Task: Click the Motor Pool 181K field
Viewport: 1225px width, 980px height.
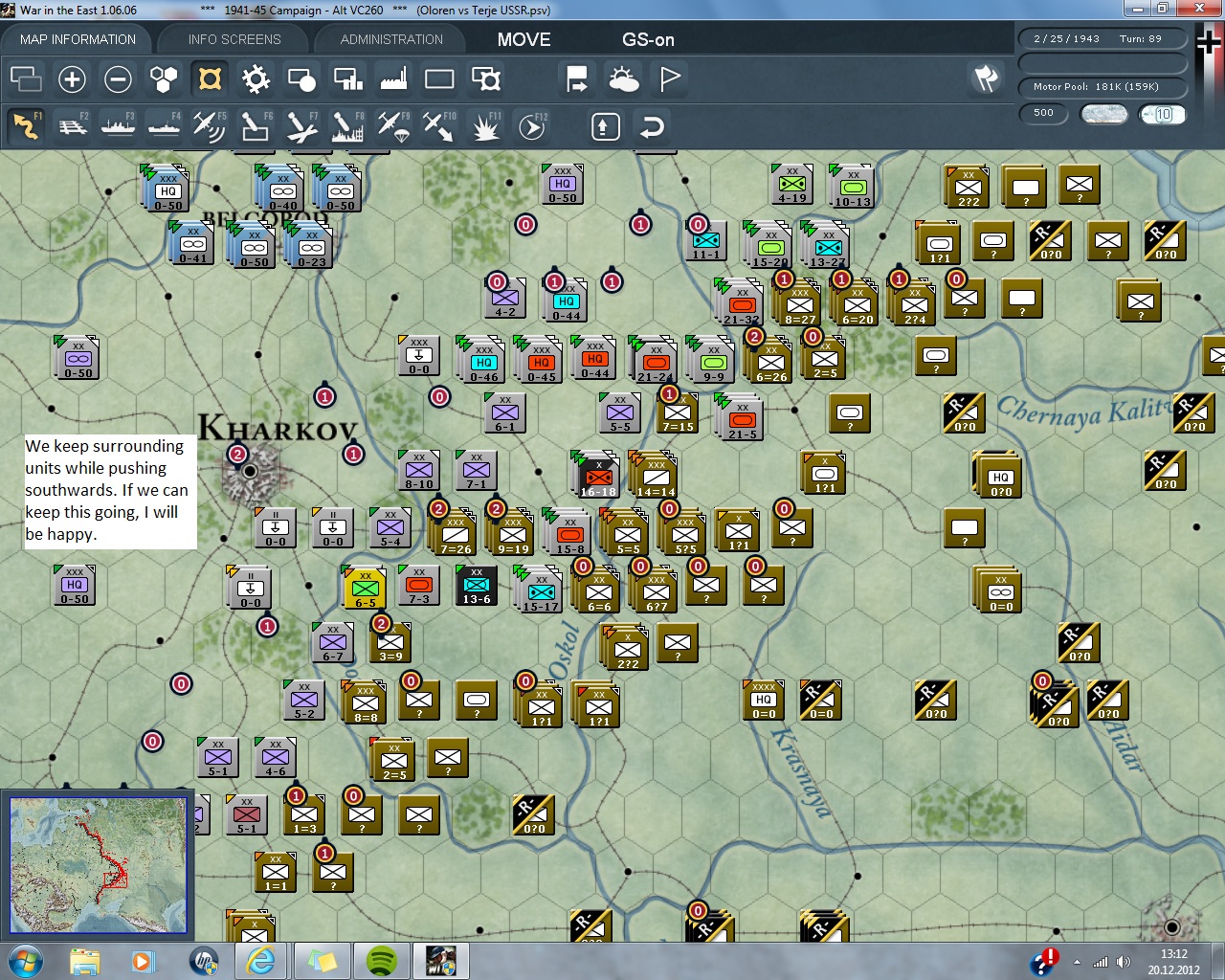Action: click(x=1102, y=87)
